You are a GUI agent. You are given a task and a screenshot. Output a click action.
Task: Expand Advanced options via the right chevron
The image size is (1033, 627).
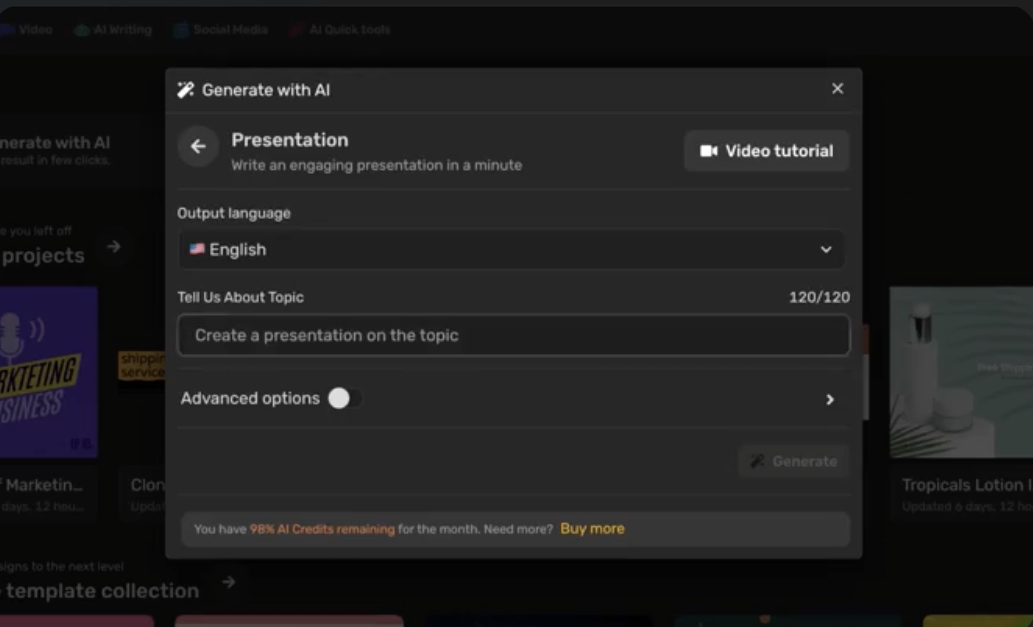coord(830,398)
